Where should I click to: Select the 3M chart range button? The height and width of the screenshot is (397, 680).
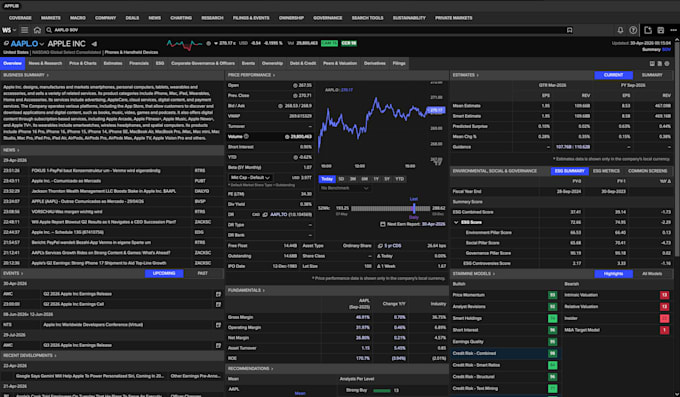(x=353, y=179)
